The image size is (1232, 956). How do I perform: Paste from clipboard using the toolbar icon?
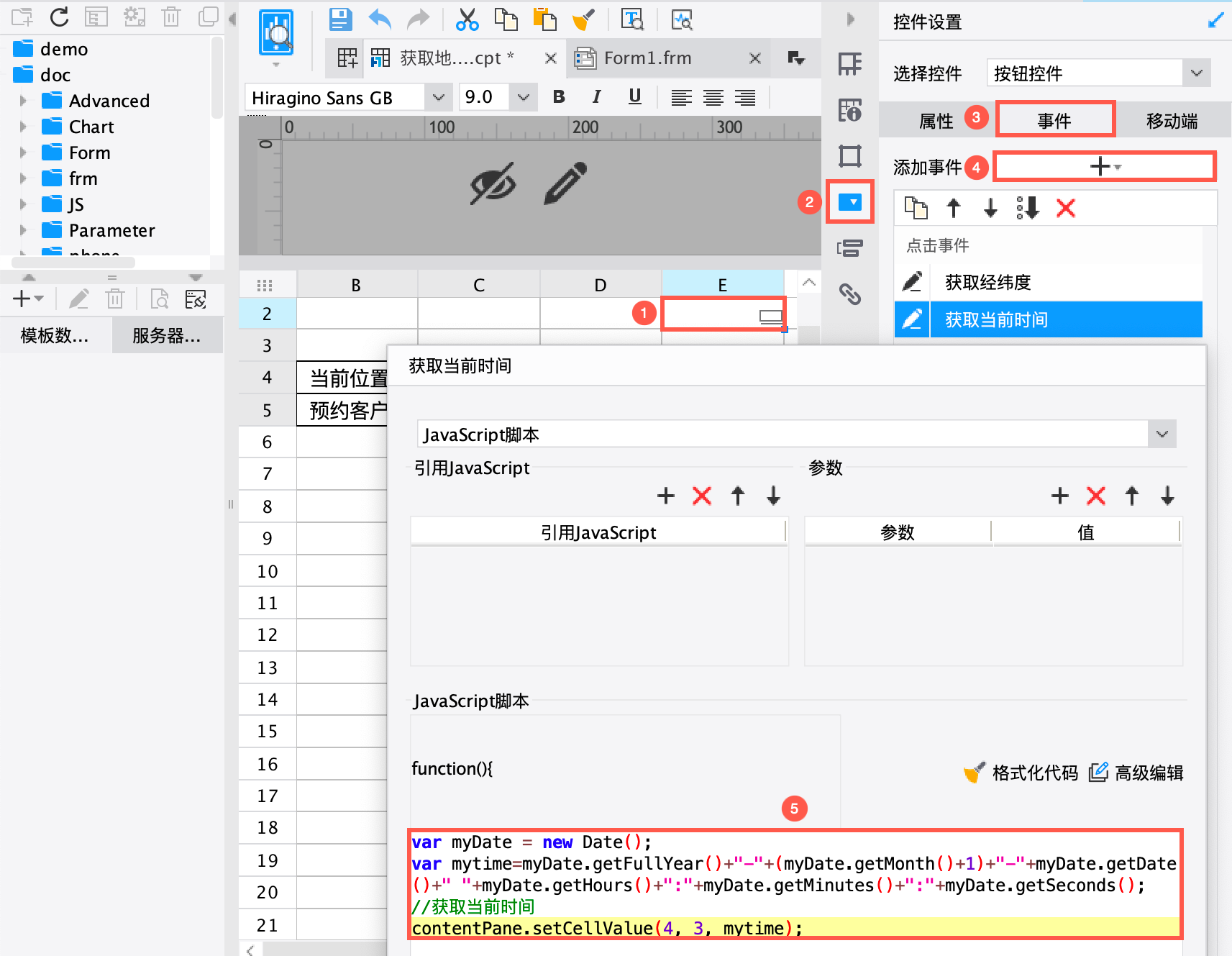[544, 19]
